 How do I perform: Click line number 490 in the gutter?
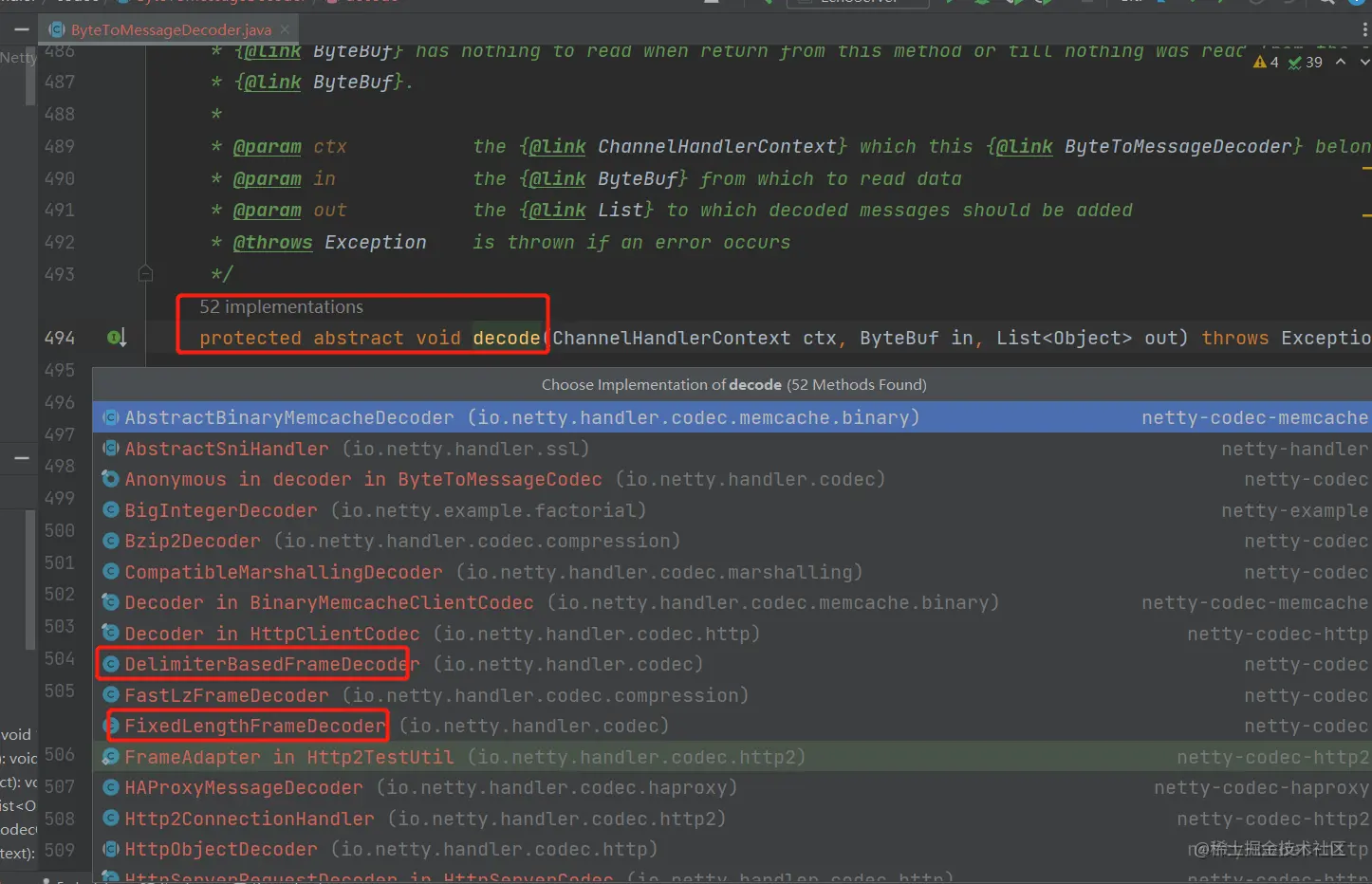60,178
